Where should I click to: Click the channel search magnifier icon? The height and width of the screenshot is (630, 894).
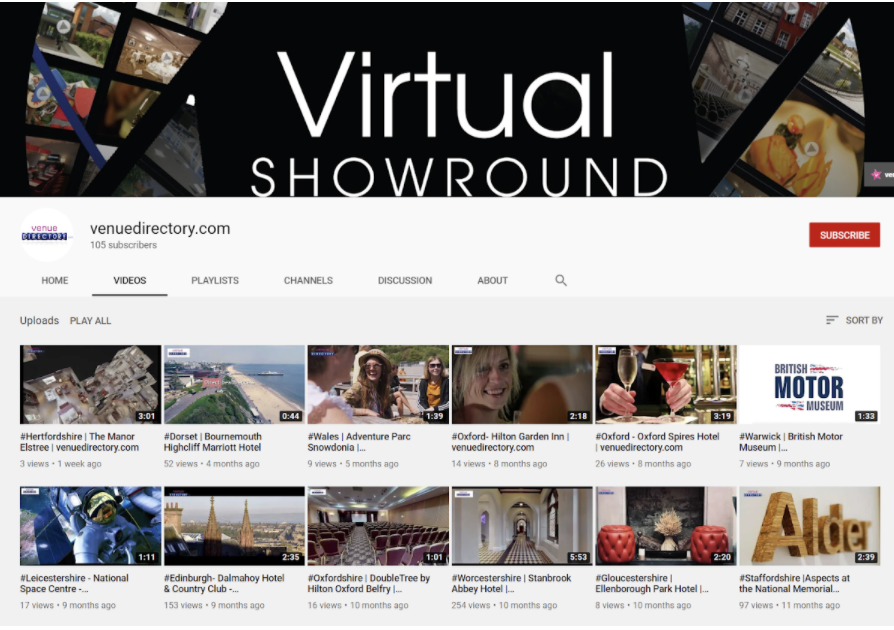coord(561,281)
